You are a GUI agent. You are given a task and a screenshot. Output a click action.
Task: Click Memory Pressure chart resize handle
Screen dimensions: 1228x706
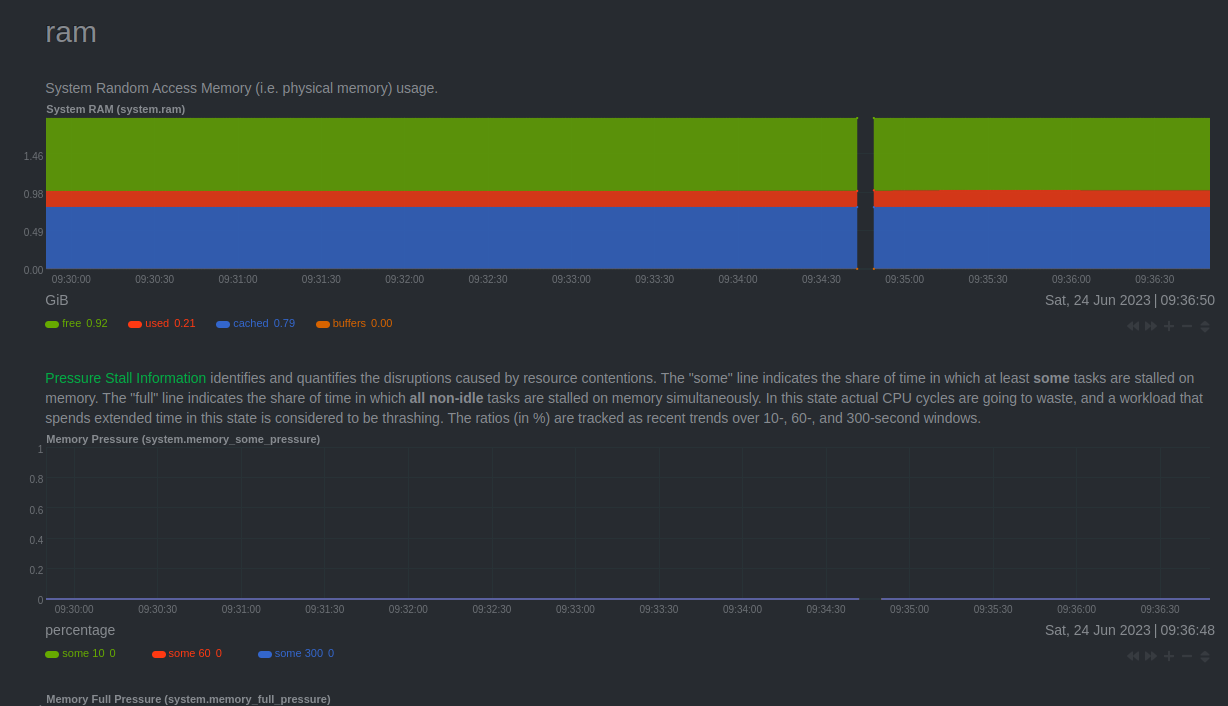point(1205,656)
